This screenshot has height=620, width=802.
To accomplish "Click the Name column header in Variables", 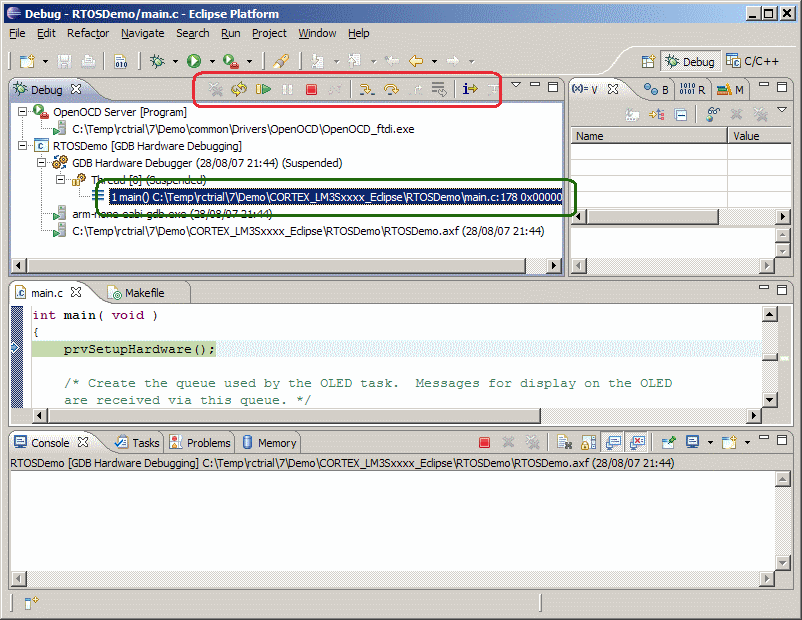I will pos(649,136).
